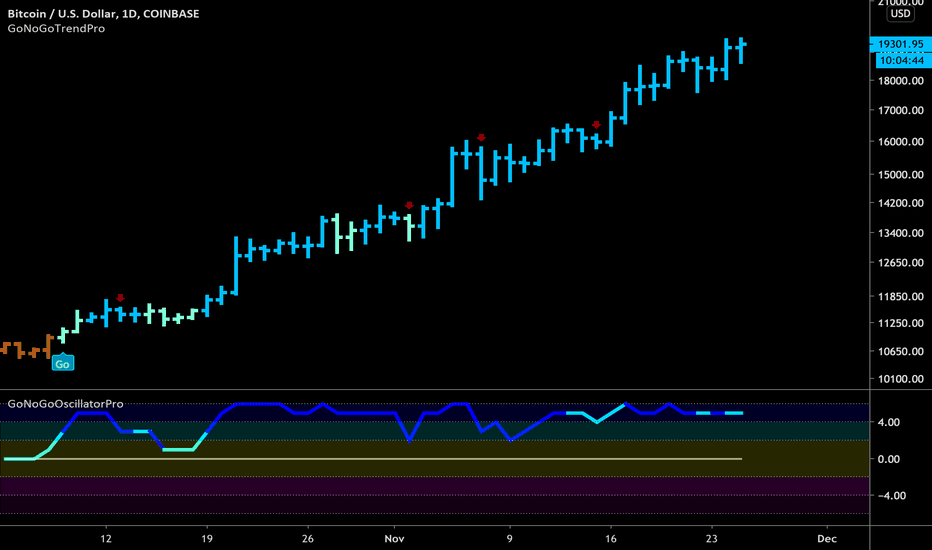Screen dimensions: 932x550
Task: Click the 26 date label on time axis
Action: [307, 539]
